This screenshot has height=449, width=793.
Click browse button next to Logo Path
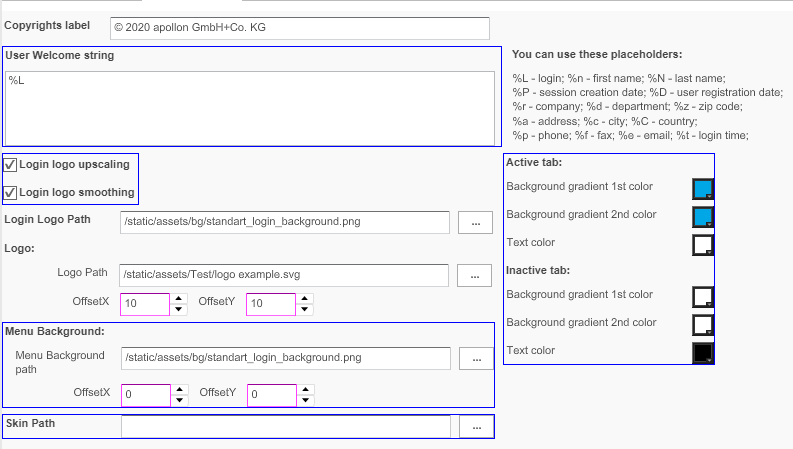(475, 274)
